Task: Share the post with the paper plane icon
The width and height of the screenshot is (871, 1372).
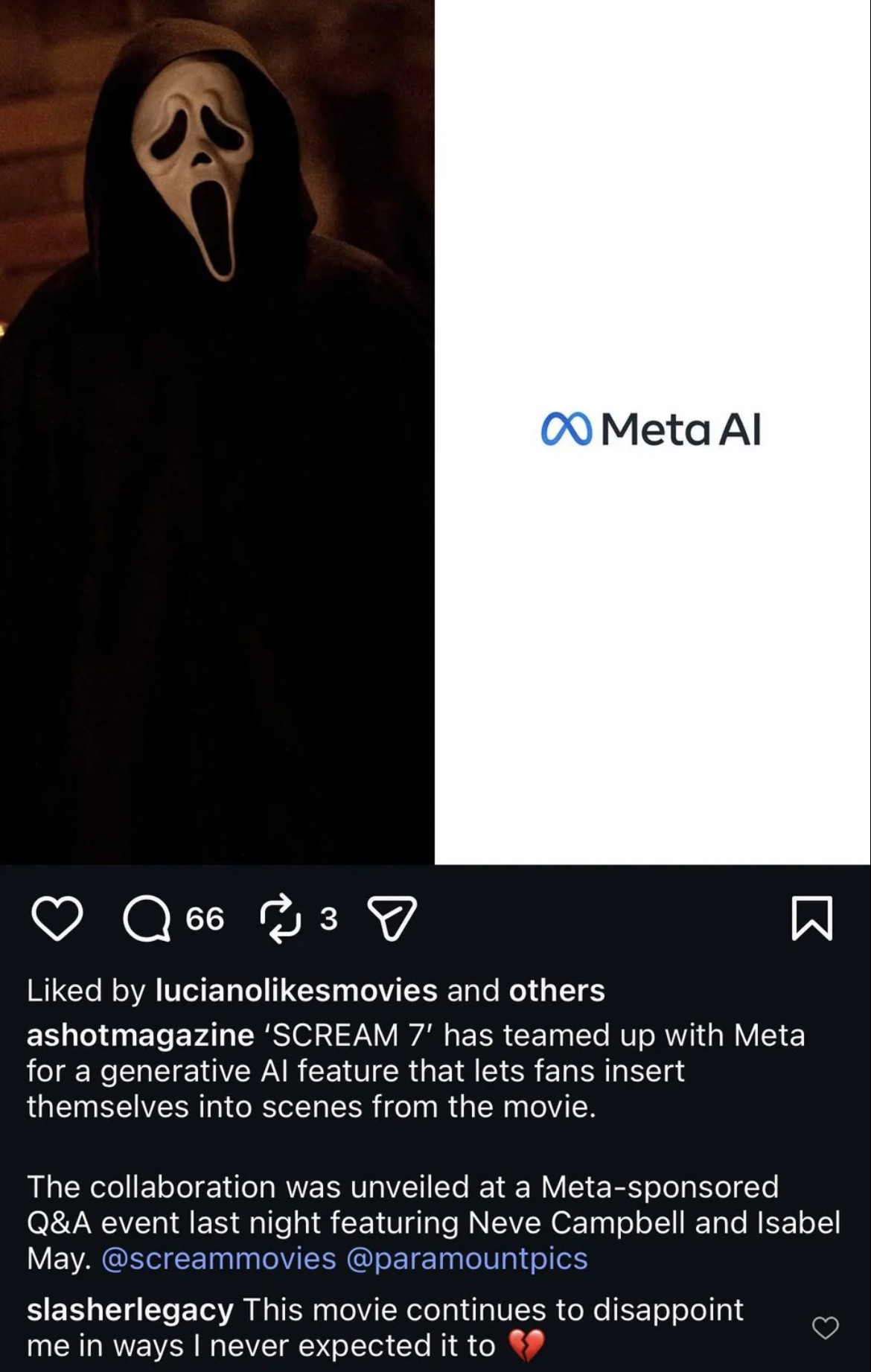Action: click(392, 919)
